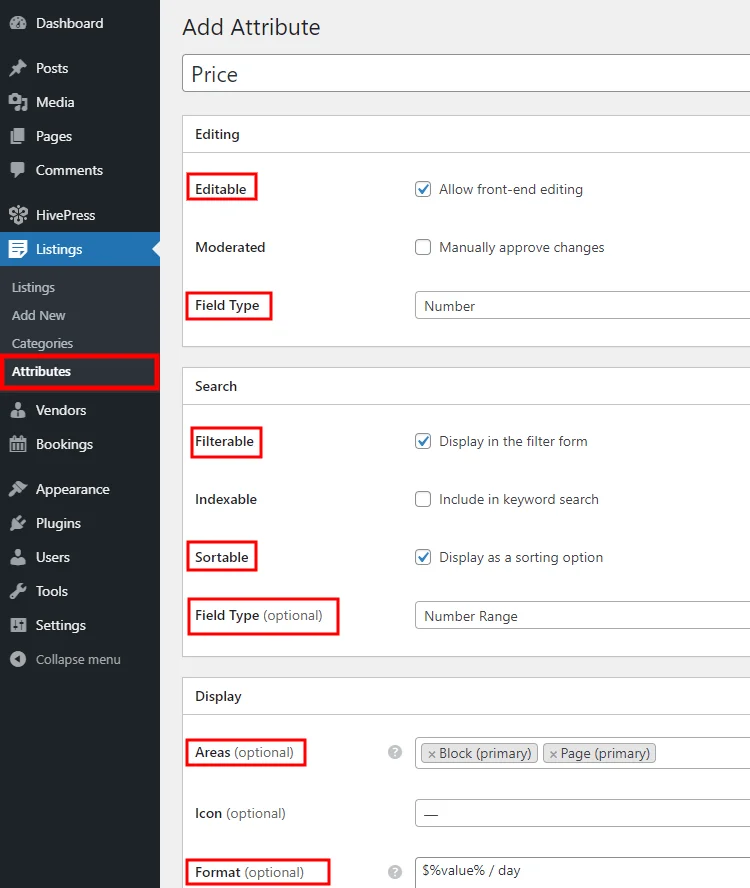The image size is (750, 888).
Task: Toggle Display as a sorting option checkbox
Action: 423,557
